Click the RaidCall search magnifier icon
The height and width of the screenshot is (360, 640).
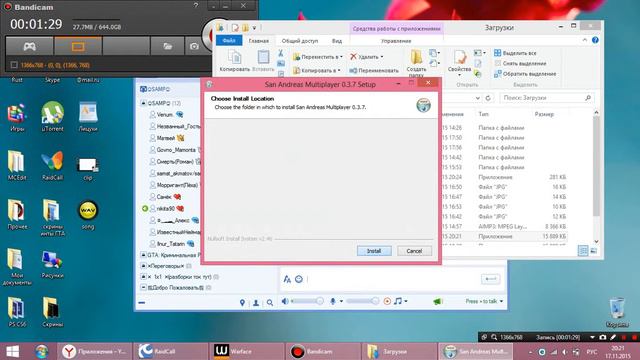270,302
